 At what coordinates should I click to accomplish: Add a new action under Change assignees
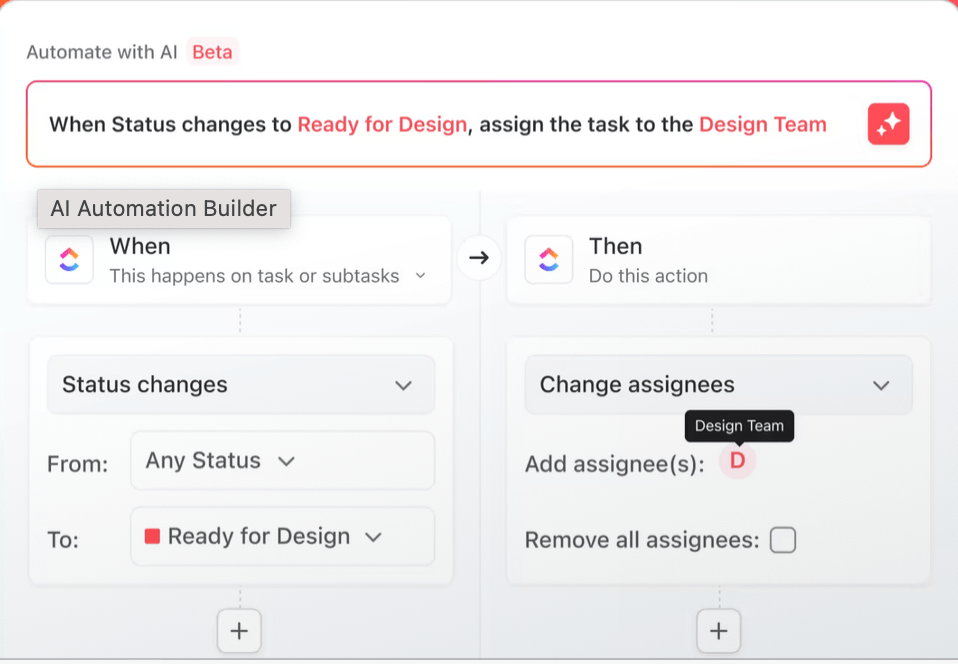[x=718, y=630]
